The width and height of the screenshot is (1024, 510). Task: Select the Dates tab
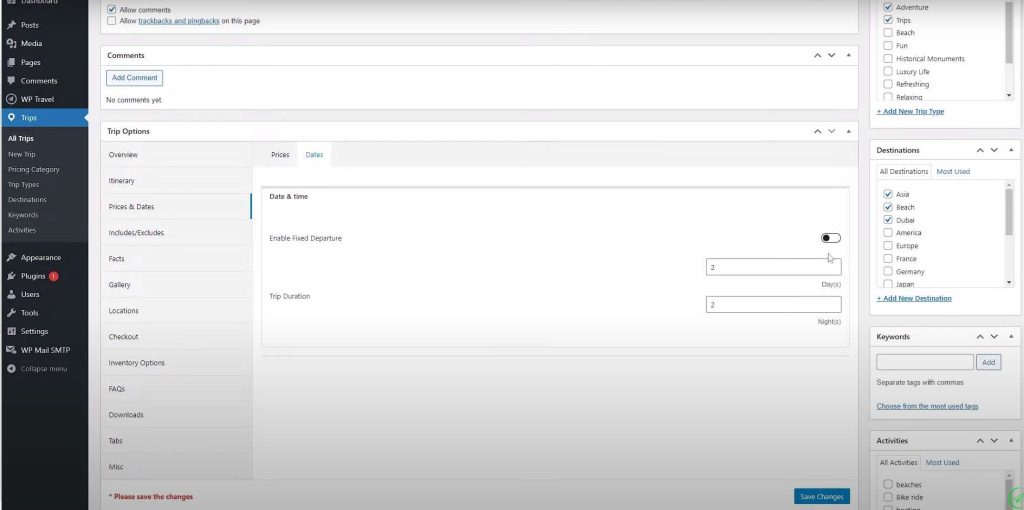(314, 155)
